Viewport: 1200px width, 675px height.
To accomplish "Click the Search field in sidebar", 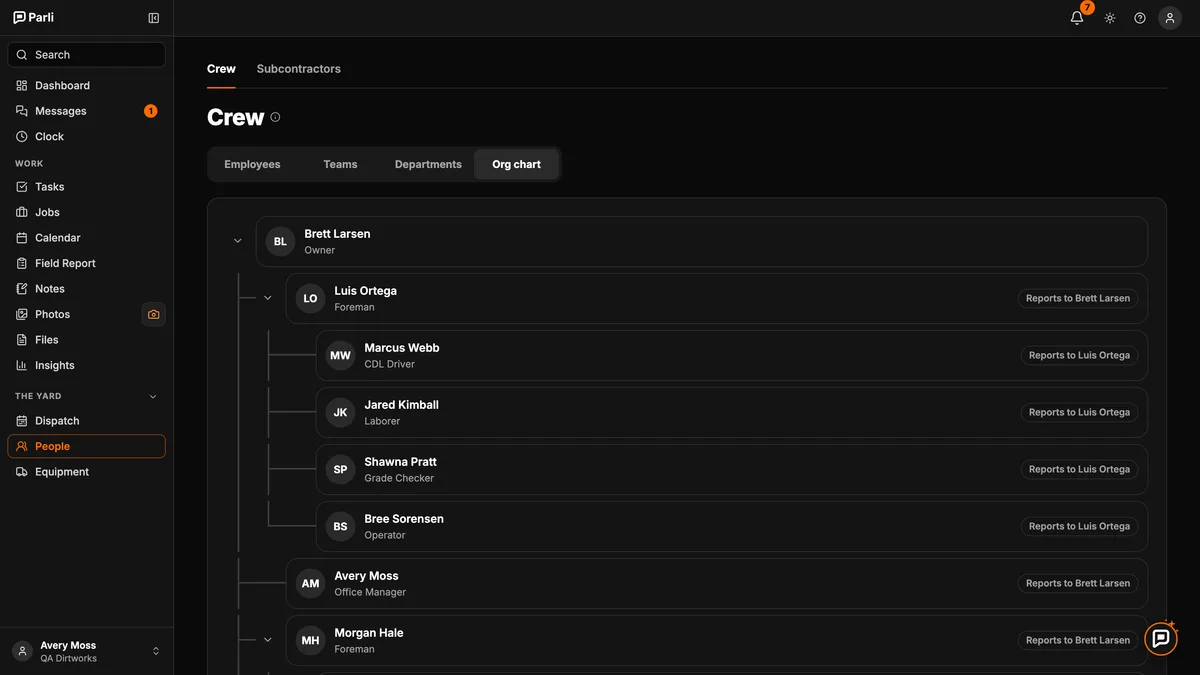I will [x=86, y=55].
